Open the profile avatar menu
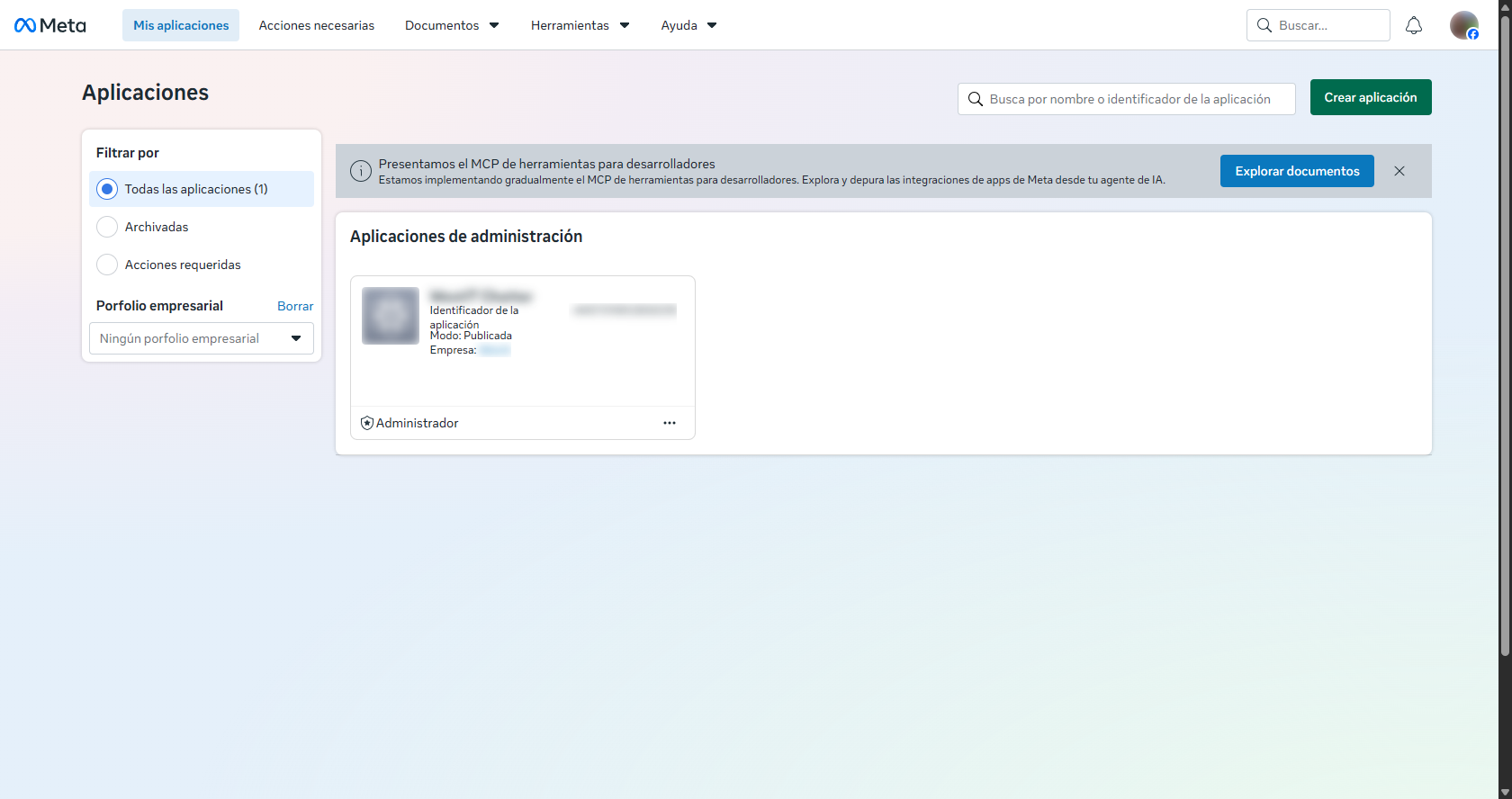 (x=1464, y=25)
